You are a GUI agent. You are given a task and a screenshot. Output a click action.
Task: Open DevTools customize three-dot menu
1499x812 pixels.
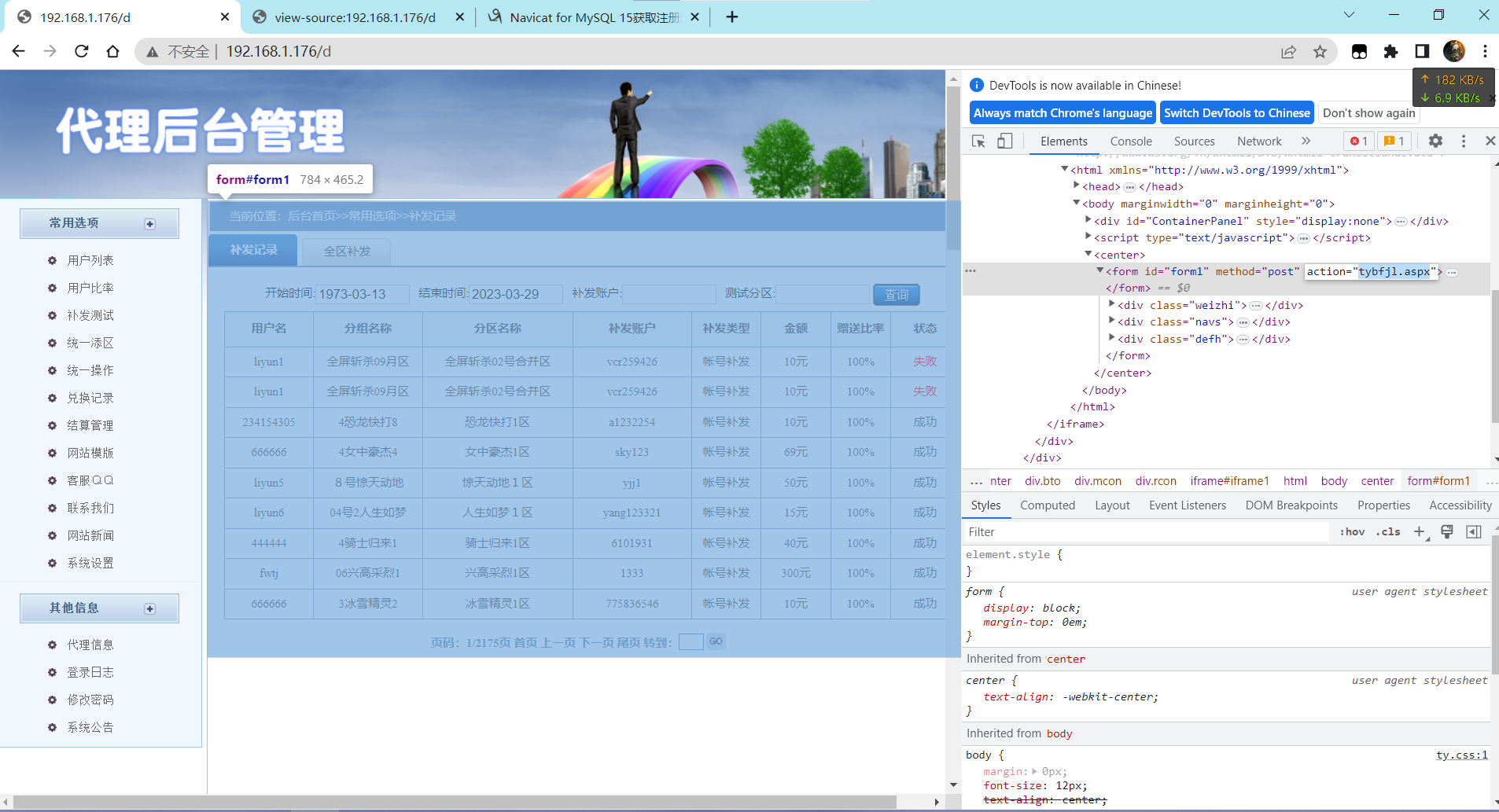pos(1463,141)
